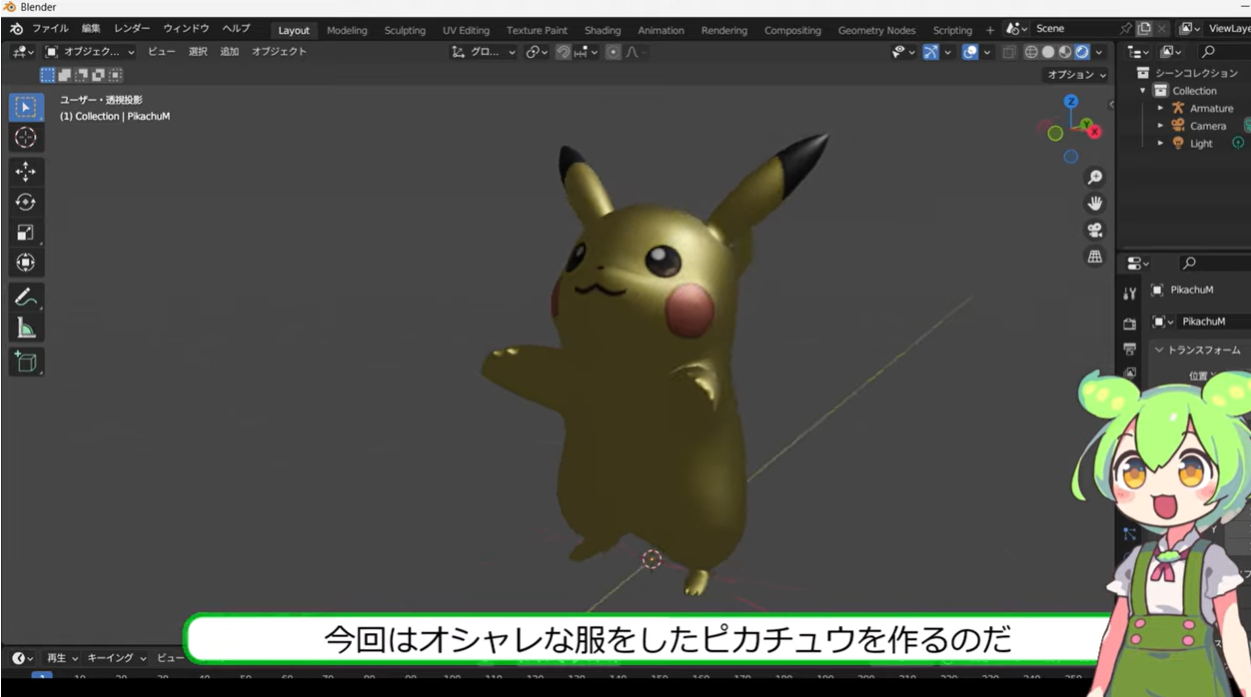Select the Measure tool
Screen dimensions: 1251x697
pos(26,328)
